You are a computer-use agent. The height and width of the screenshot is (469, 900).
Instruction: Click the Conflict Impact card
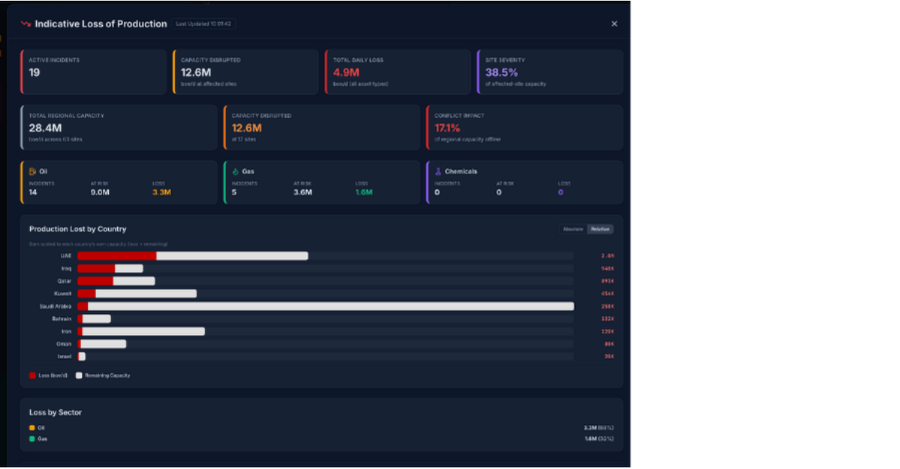click(x=524, y=127)
